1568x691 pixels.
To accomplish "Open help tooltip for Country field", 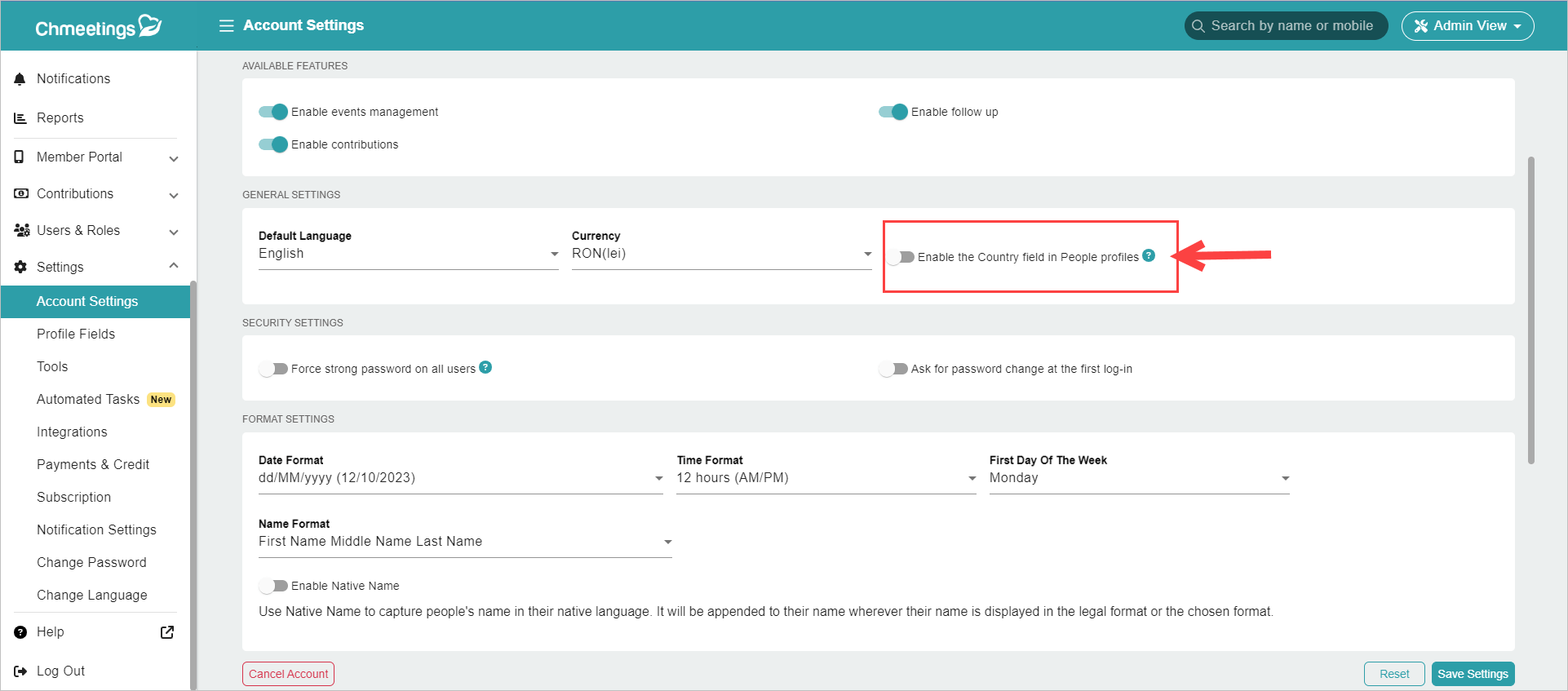I will point(1149,255).
